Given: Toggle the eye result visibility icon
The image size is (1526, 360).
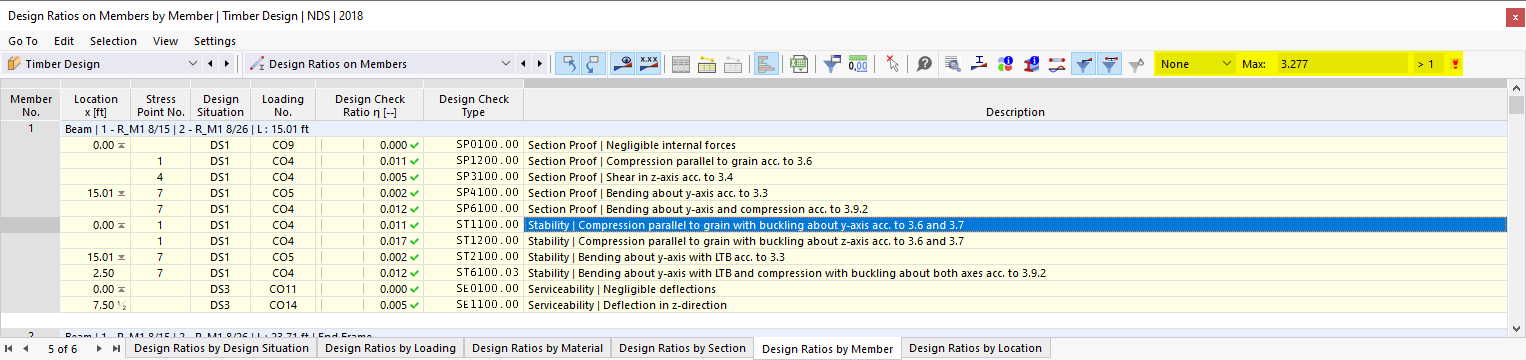Looking at the screenshot, I should coord(622,63).
